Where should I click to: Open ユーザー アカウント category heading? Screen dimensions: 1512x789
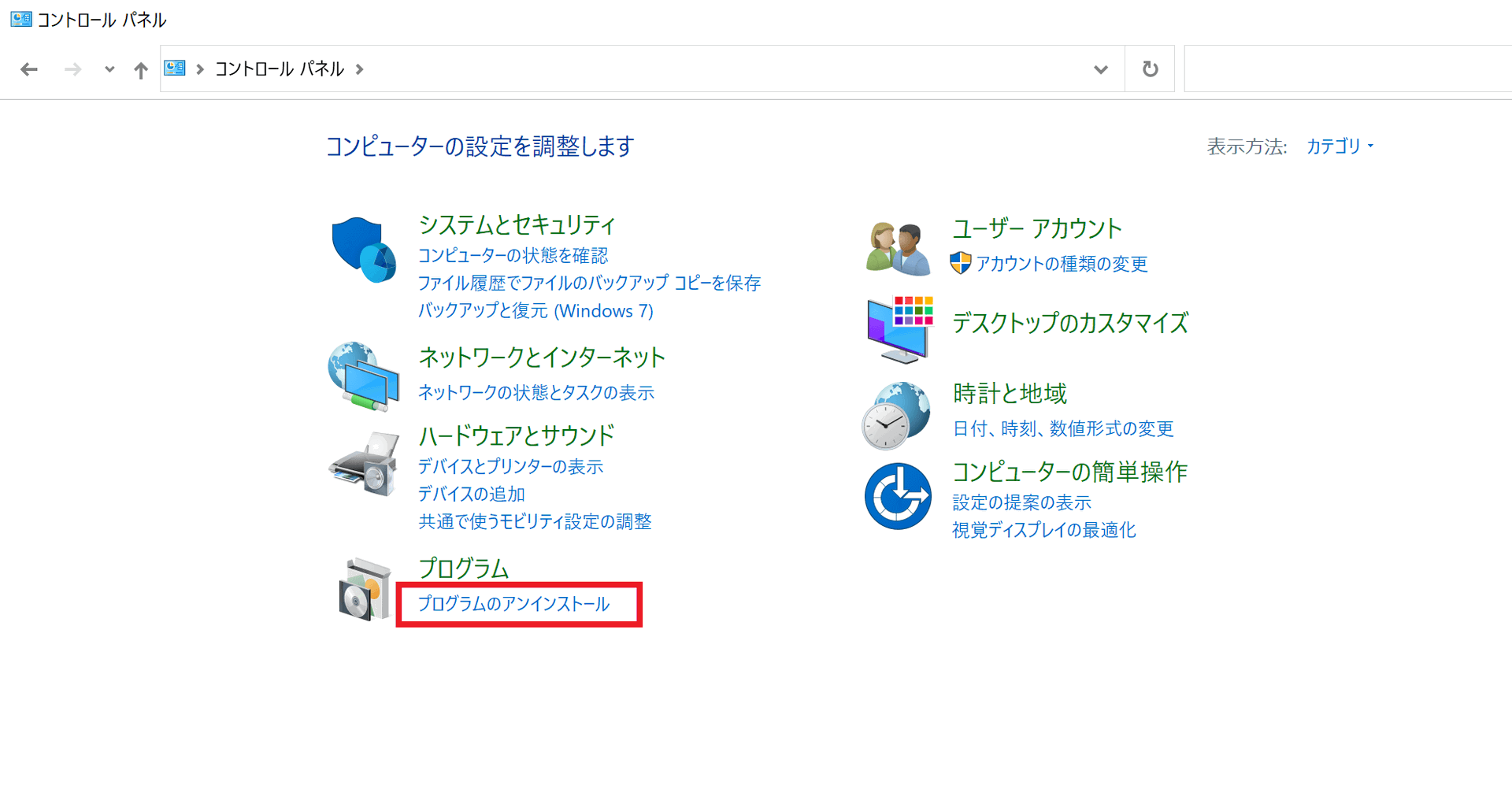(1037, 228)
